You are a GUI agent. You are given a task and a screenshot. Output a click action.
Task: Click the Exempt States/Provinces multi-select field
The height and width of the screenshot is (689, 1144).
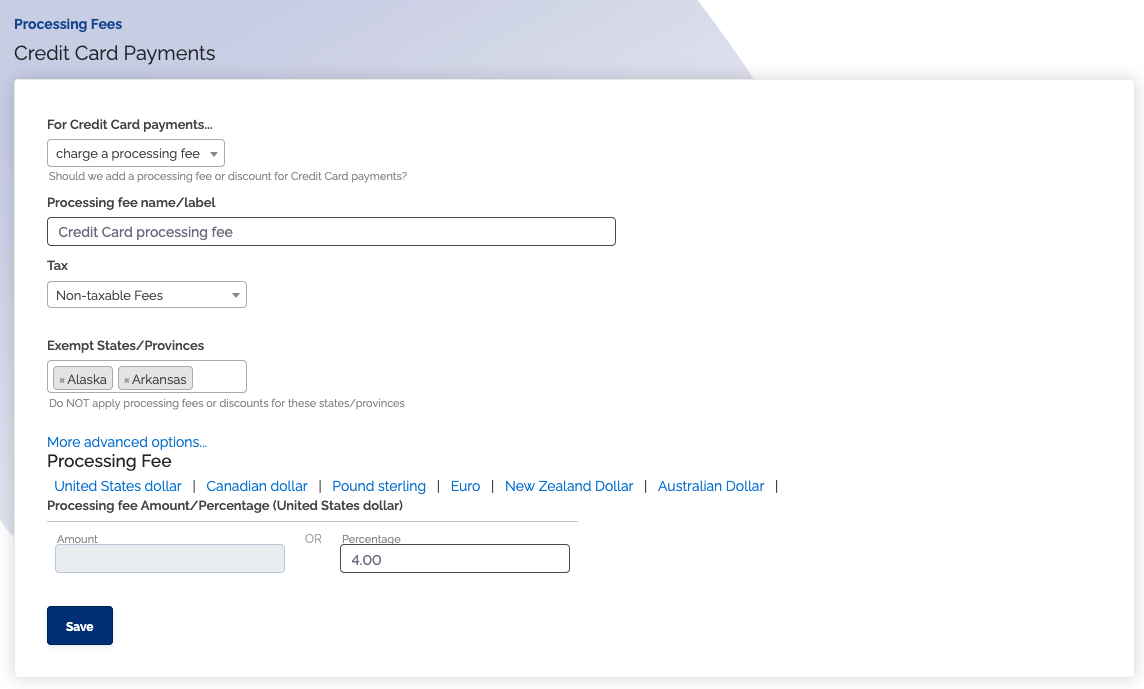[x=219, y=377]
